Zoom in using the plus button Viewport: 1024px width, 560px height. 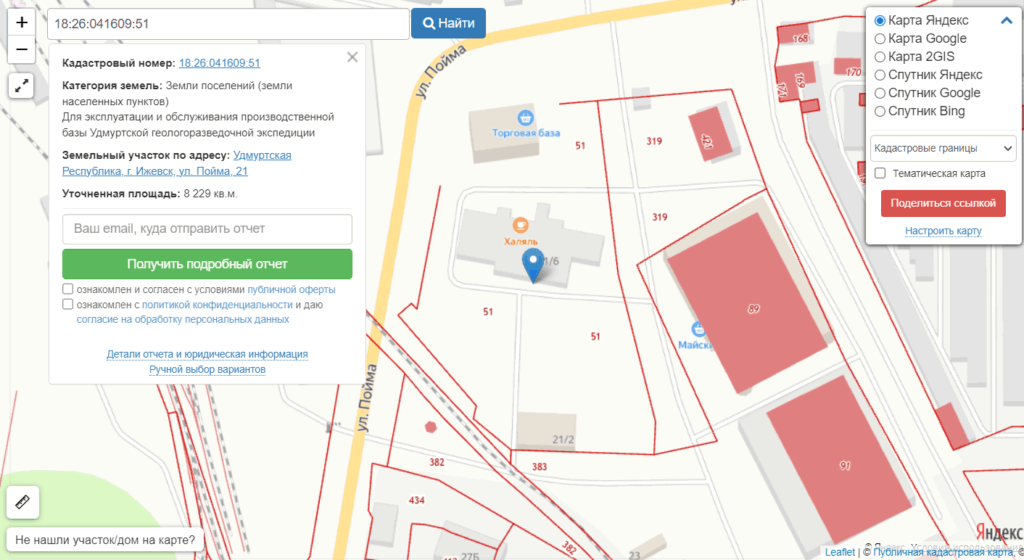point(21,22)
